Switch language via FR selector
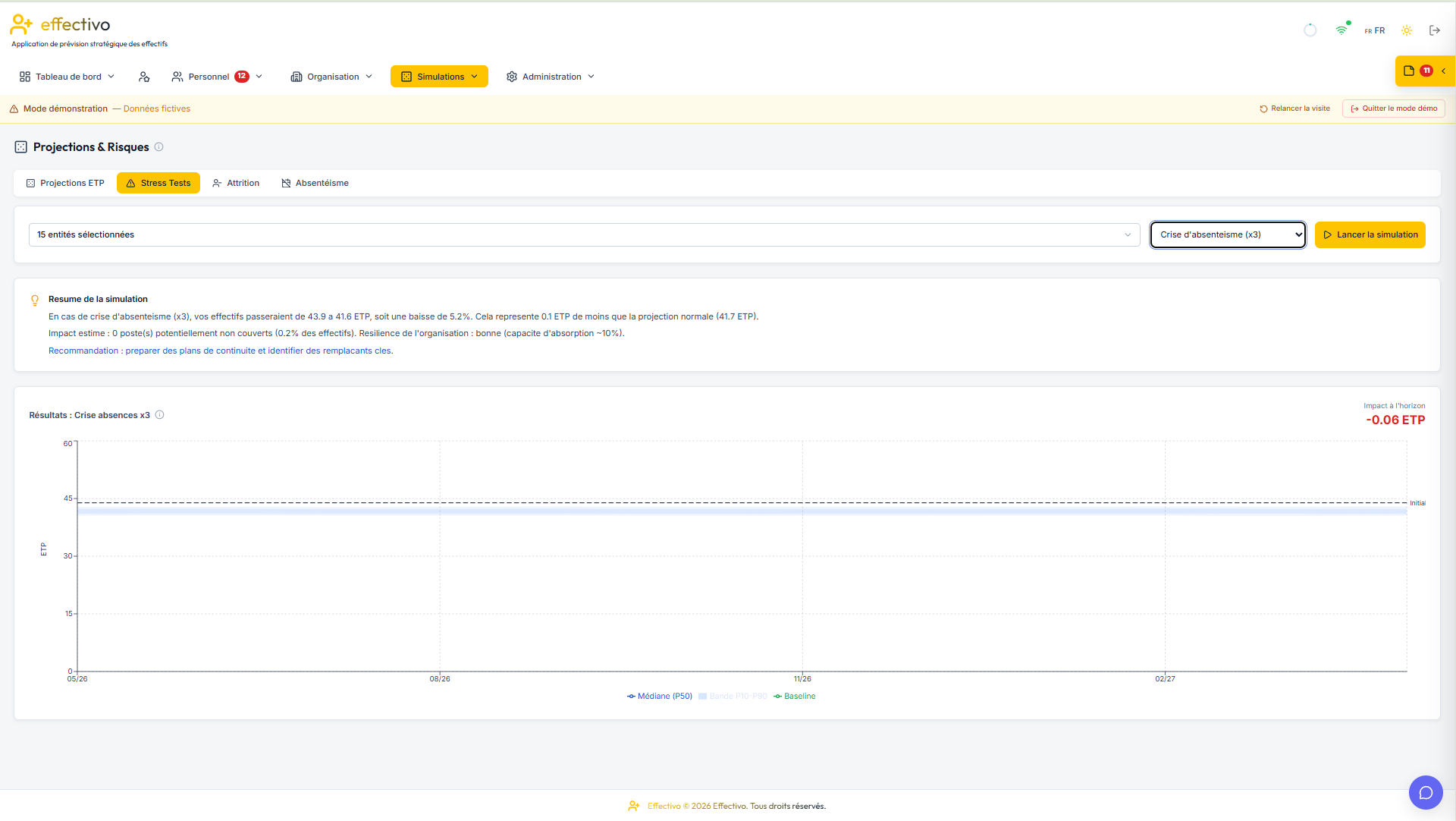This screenshot has height=821, width=1456. tap(1375, 31)
